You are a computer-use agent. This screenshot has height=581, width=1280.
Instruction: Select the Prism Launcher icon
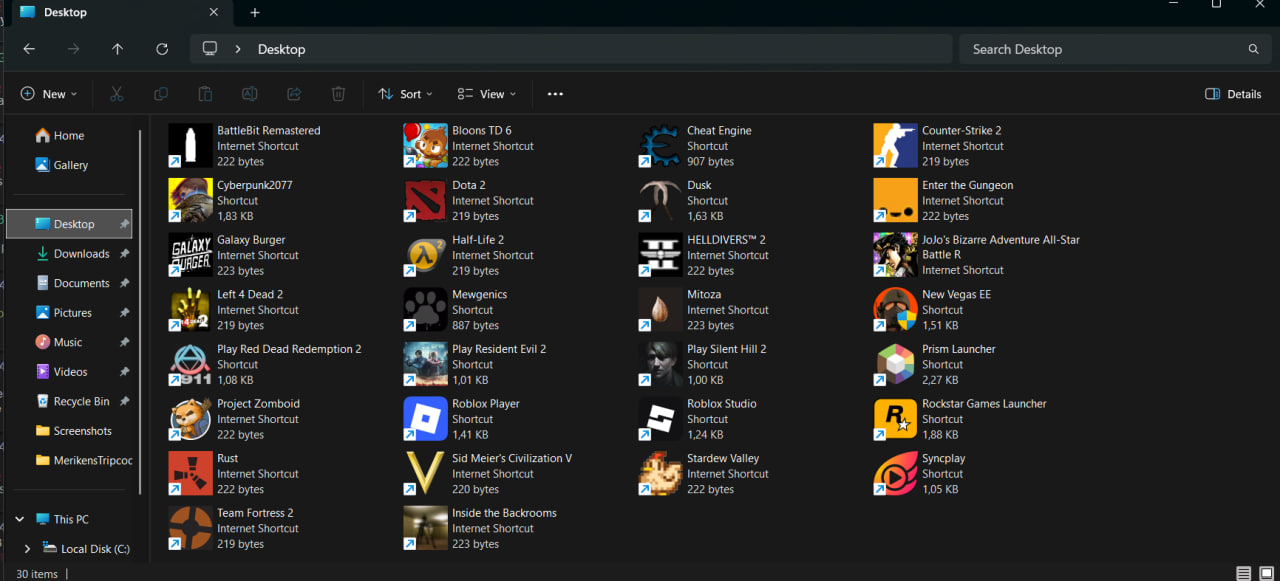click(x=895, y=364)
